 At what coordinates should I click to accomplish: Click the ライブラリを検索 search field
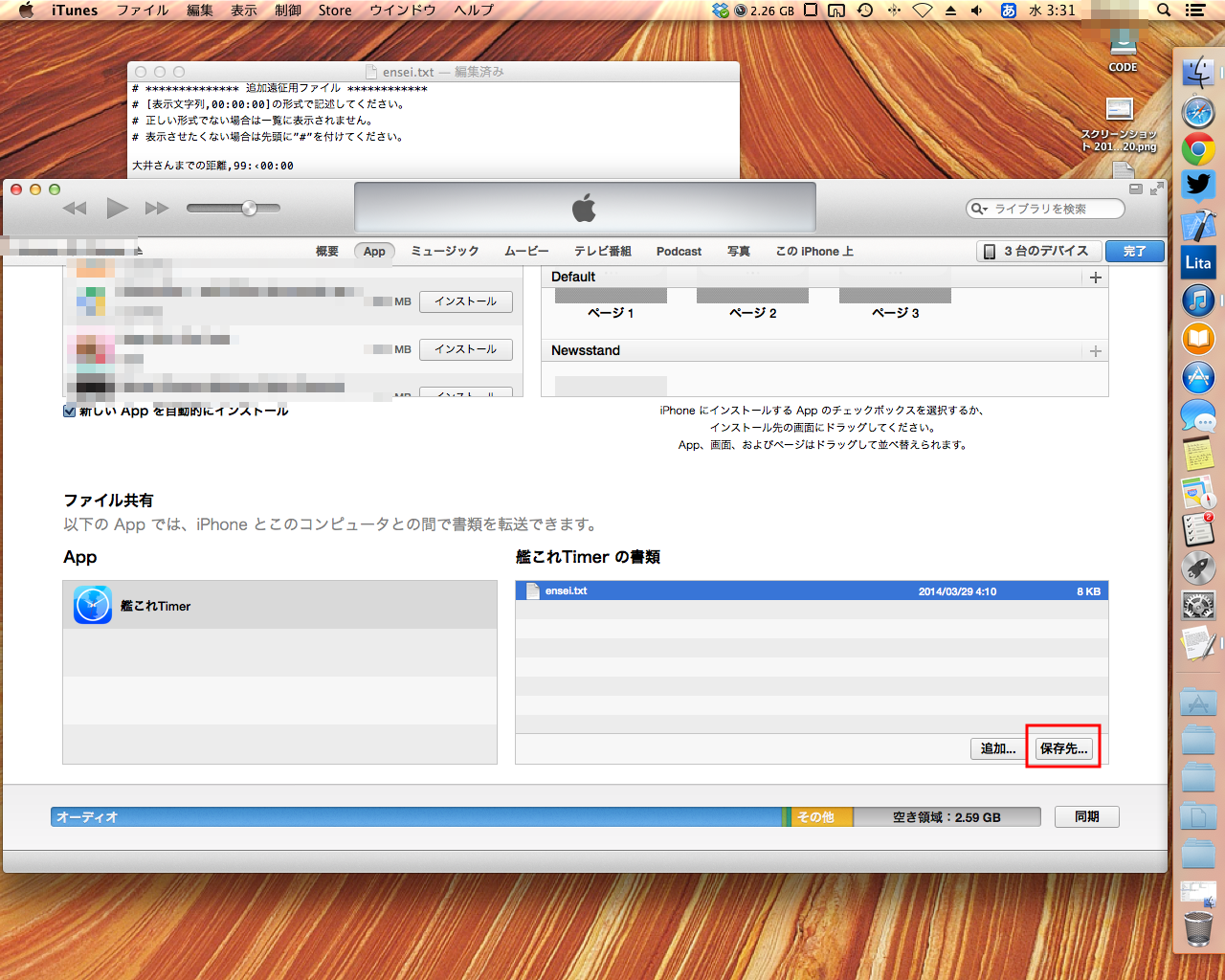click(1045, 209)
